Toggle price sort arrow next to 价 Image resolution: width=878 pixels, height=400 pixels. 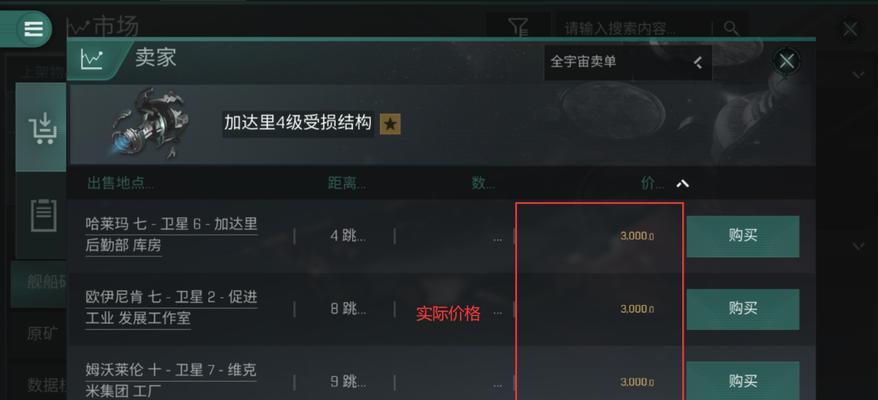pos(682,184)
